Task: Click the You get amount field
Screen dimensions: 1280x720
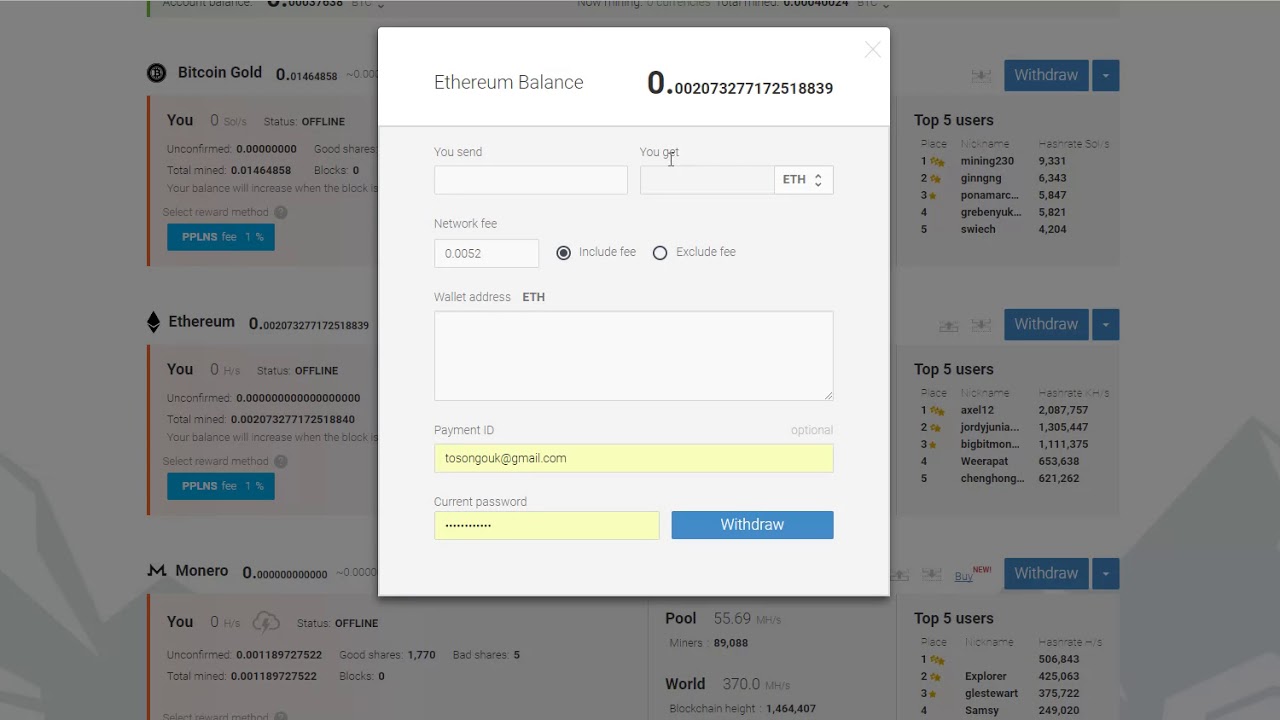Action: point(707,180)
